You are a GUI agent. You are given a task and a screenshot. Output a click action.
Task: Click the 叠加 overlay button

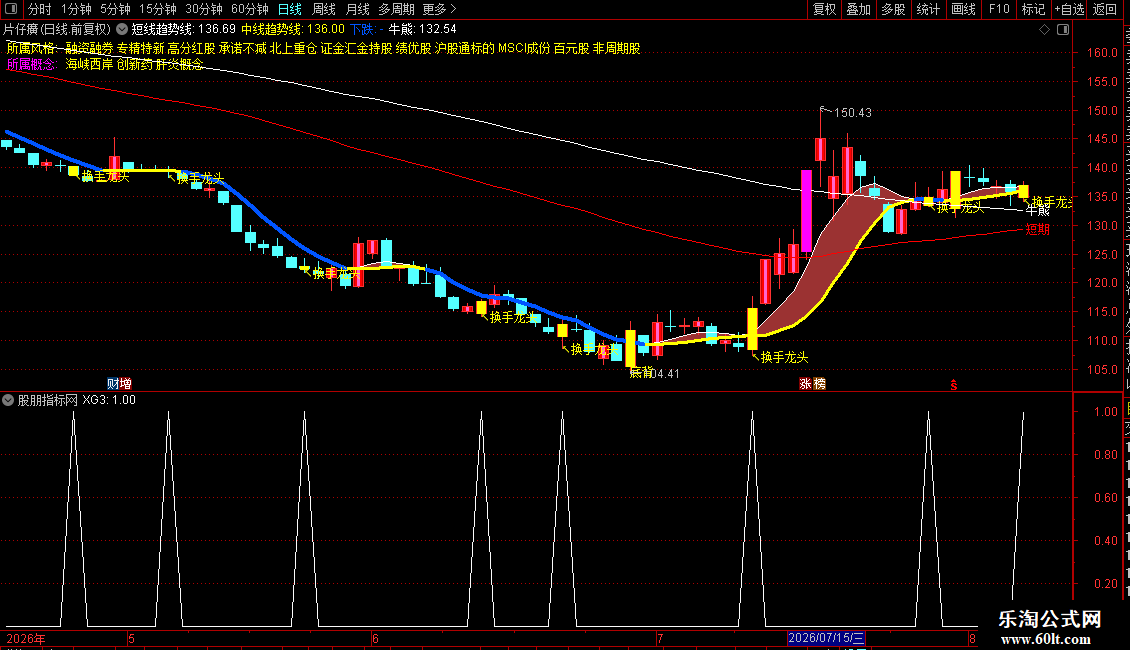858,9
